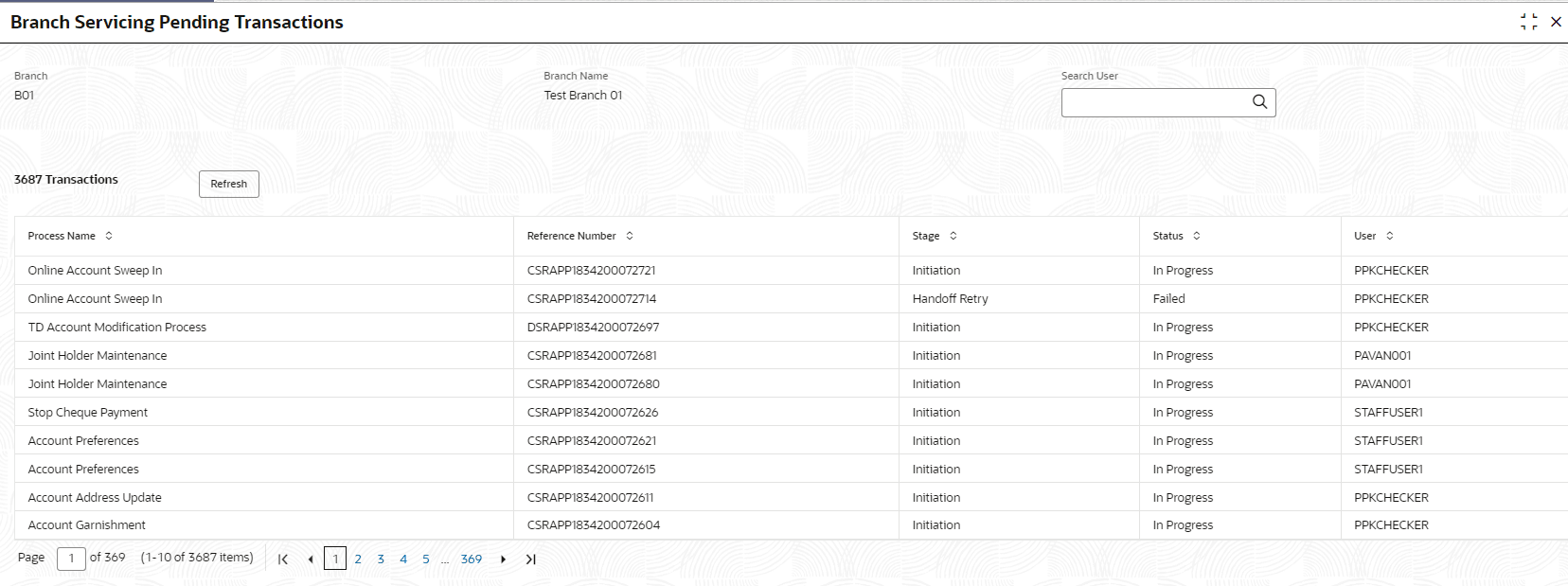1568x586 pixels.
Task: Select the Stop Cheque Payment row
Action: tap(791, 412)
